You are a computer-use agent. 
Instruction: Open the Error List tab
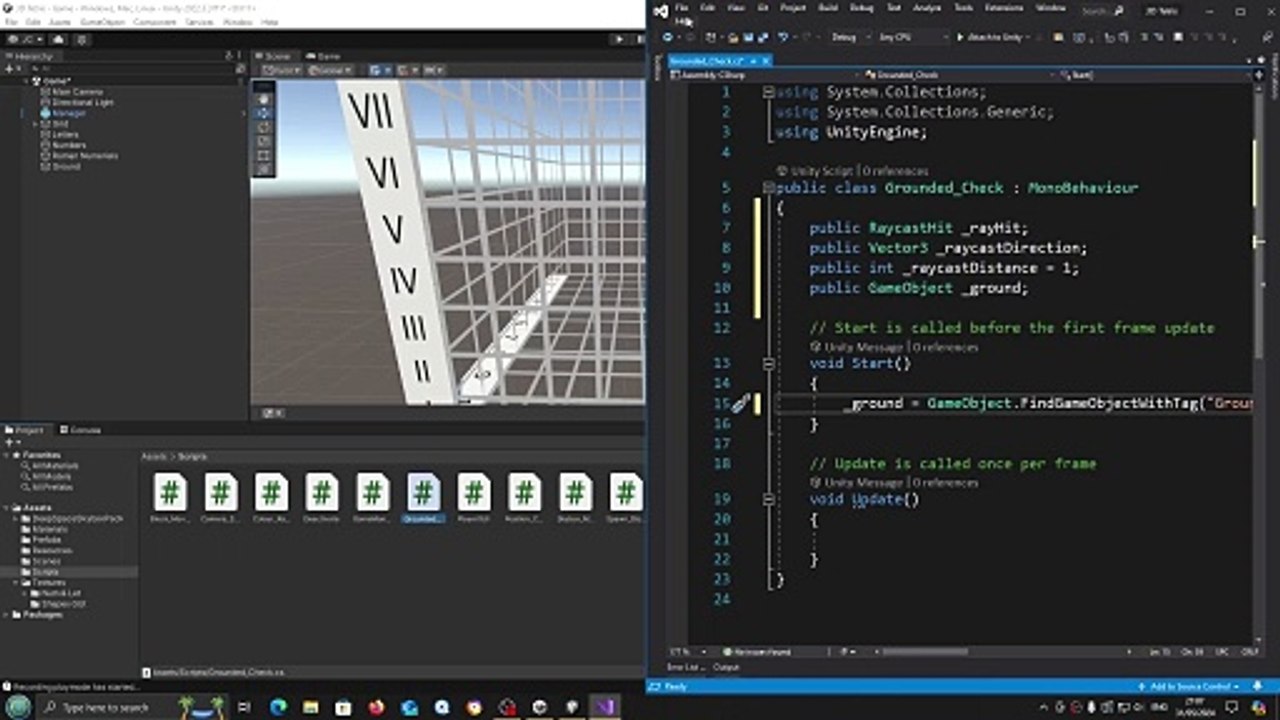[x=686, y=667]
